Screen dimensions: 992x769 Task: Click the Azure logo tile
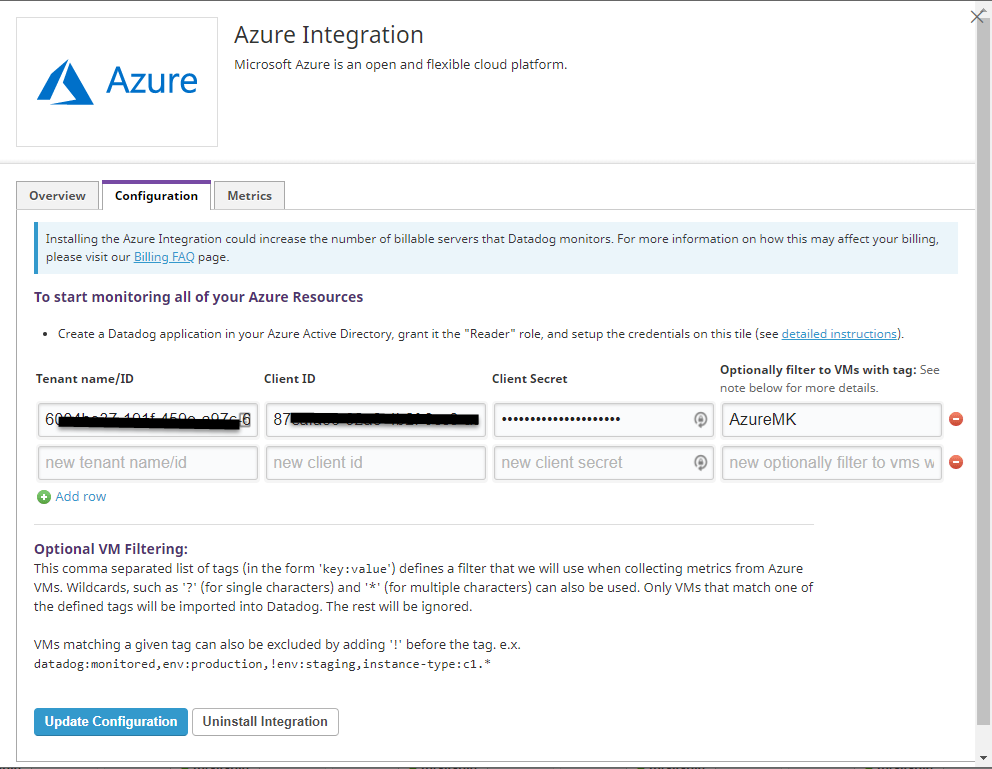click(117, 82)
